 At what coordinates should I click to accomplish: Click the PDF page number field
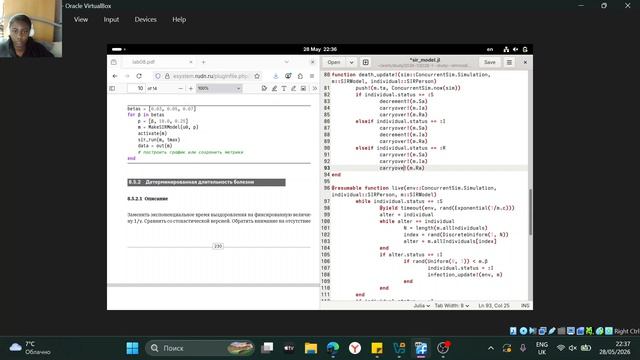(136, 88)
